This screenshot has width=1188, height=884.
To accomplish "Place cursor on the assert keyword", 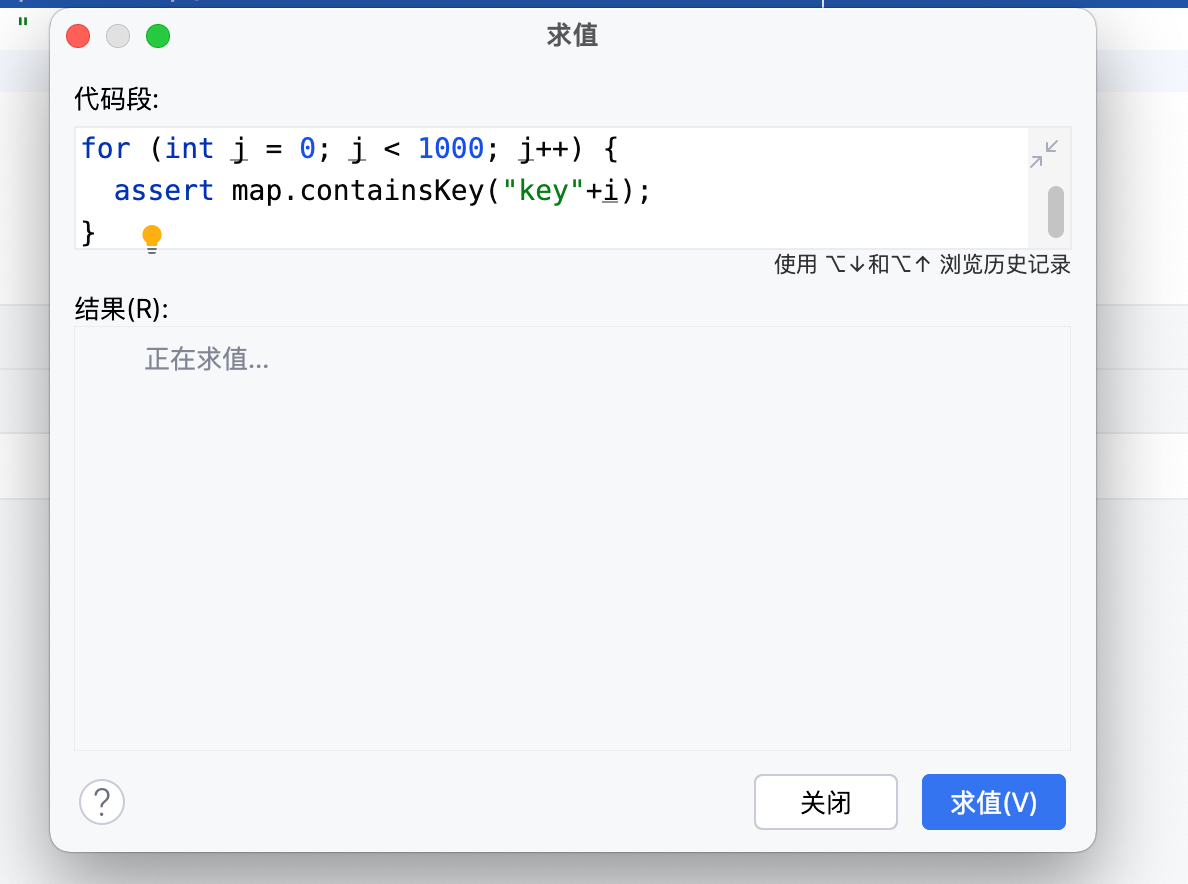I will click(164, 191).
